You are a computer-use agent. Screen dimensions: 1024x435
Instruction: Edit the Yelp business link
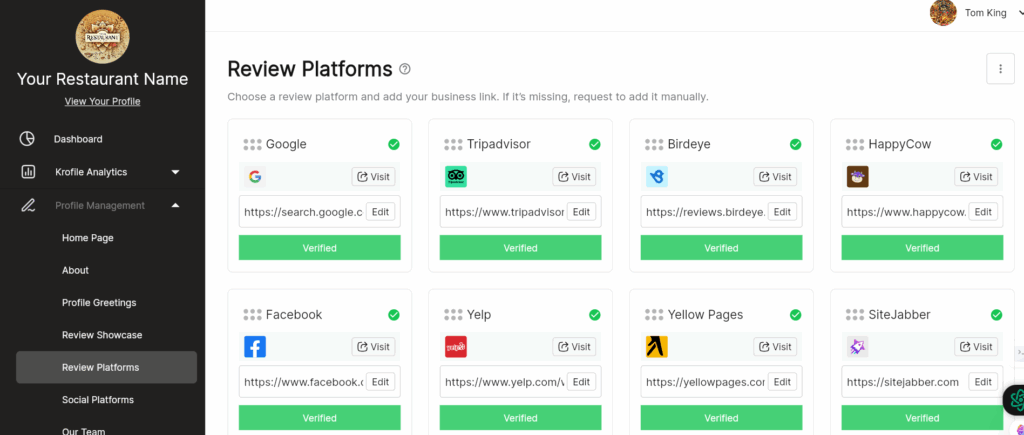click(x=581, y=382)
